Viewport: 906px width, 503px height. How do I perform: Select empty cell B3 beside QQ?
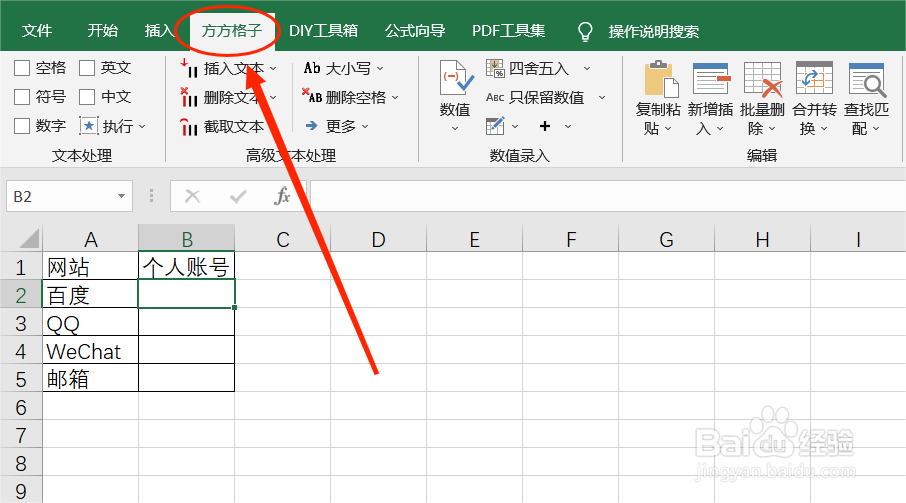[186, 323]
